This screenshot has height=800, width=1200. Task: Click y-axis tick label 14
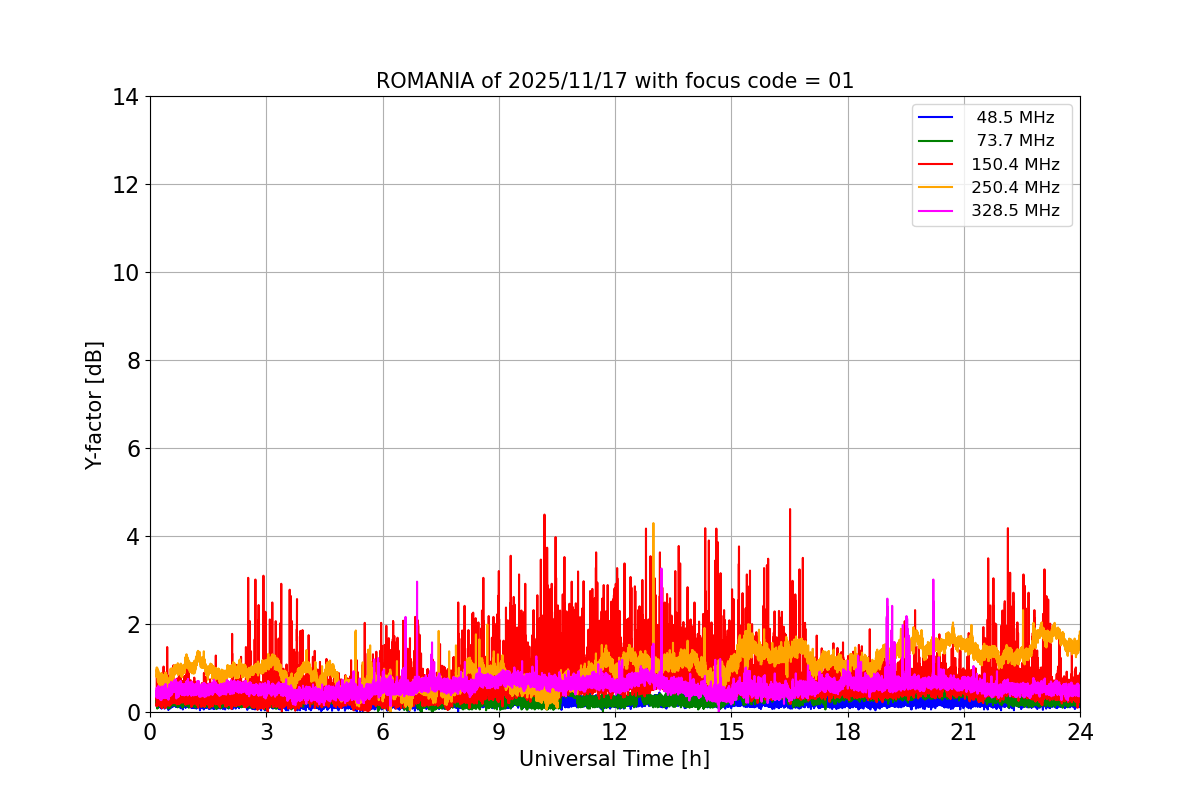click(x=125, y=97)
